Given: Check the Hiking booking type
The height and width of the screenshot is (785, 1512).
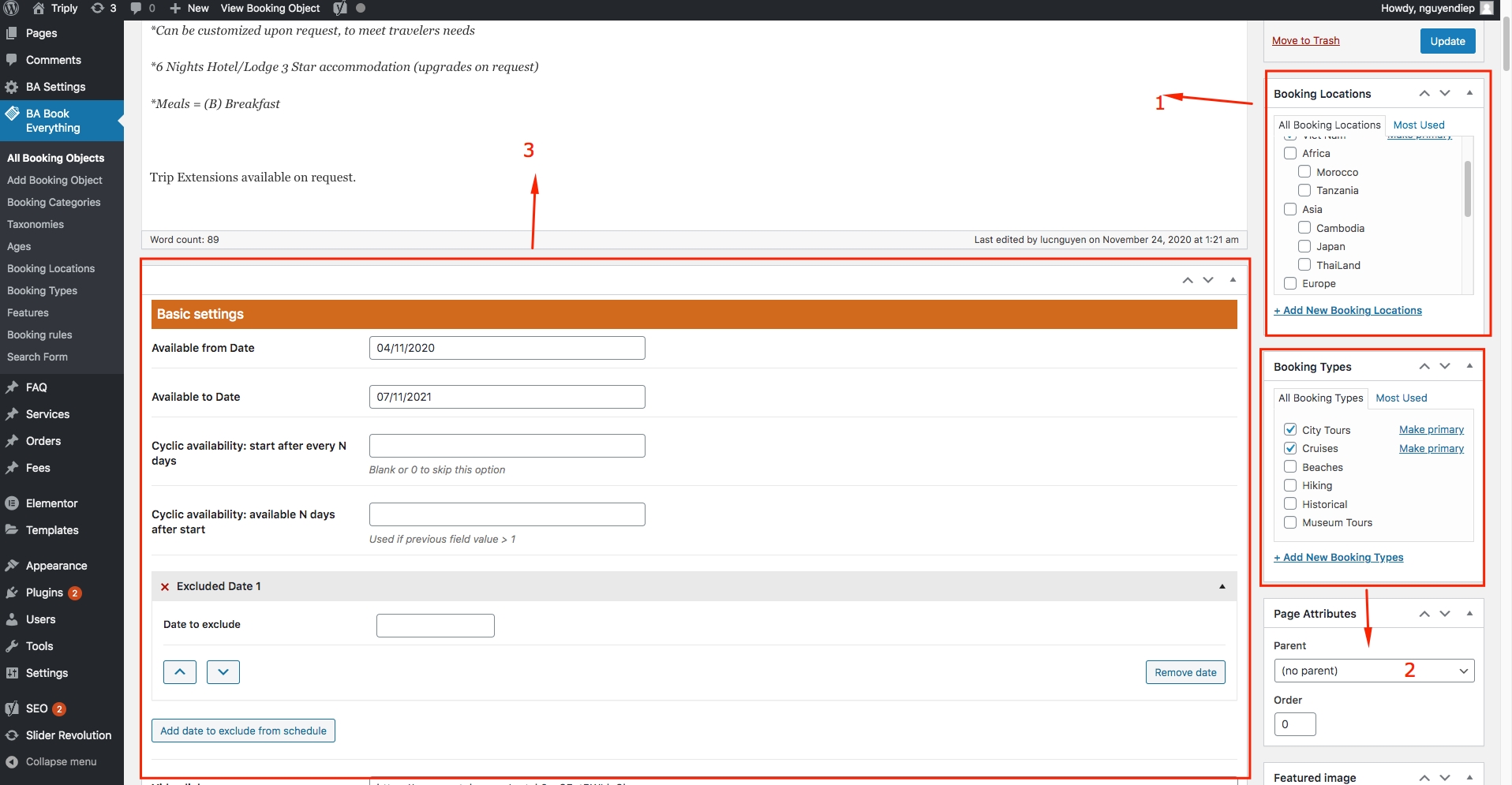Looking at the screenshot, I should [x=1290, y=486].
